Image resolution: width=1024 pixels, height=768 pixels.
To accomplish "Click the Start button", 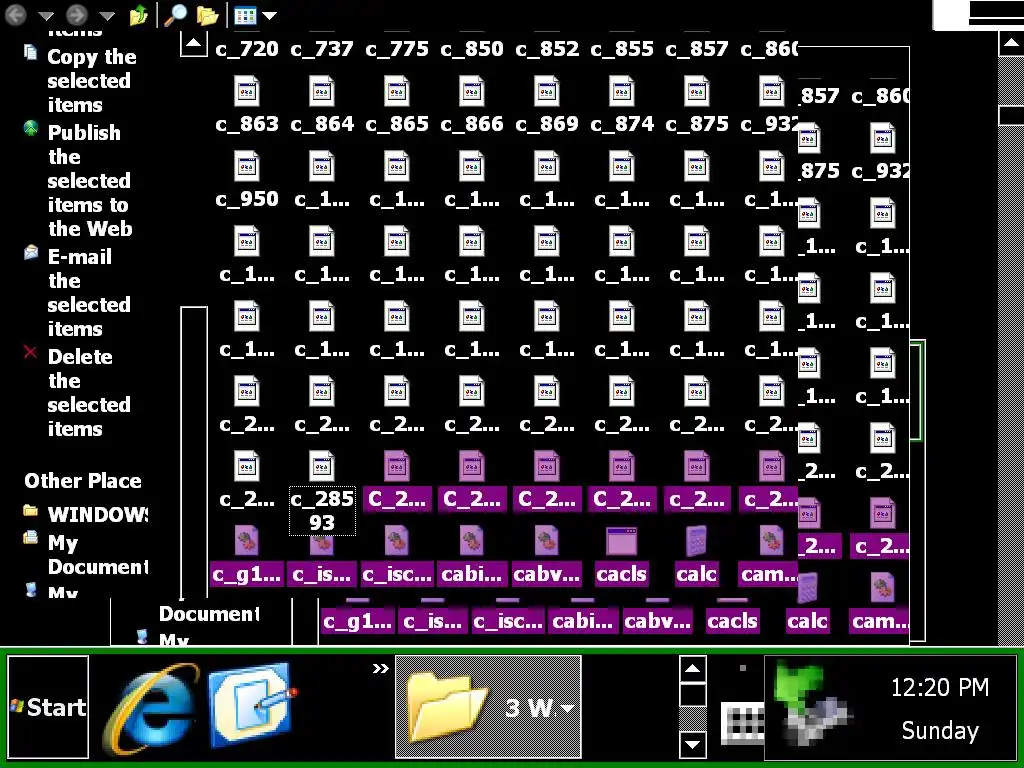I will (48, 707).
